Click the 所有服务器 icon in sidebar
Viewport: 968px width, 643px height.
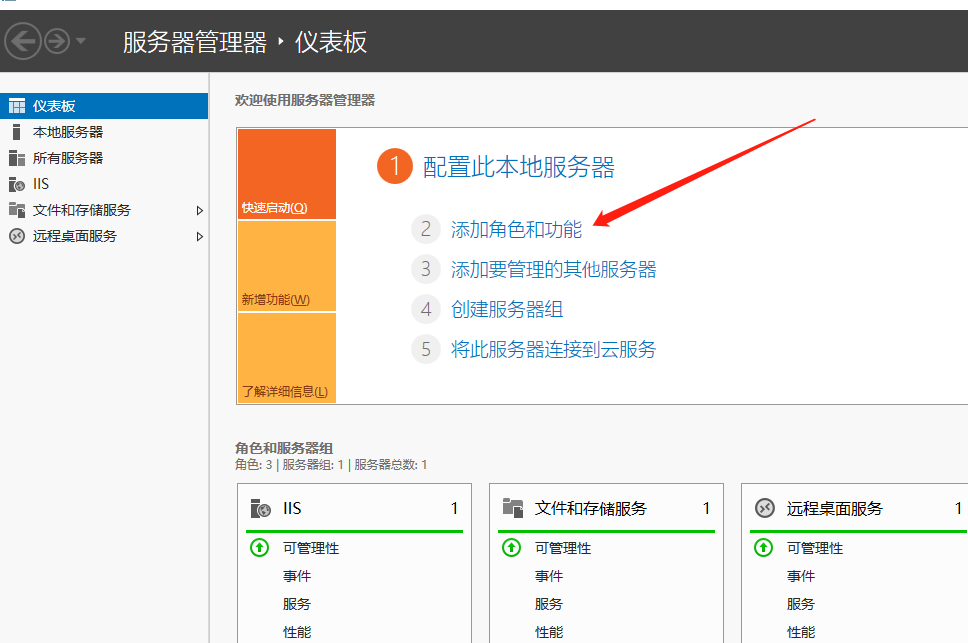17,158
